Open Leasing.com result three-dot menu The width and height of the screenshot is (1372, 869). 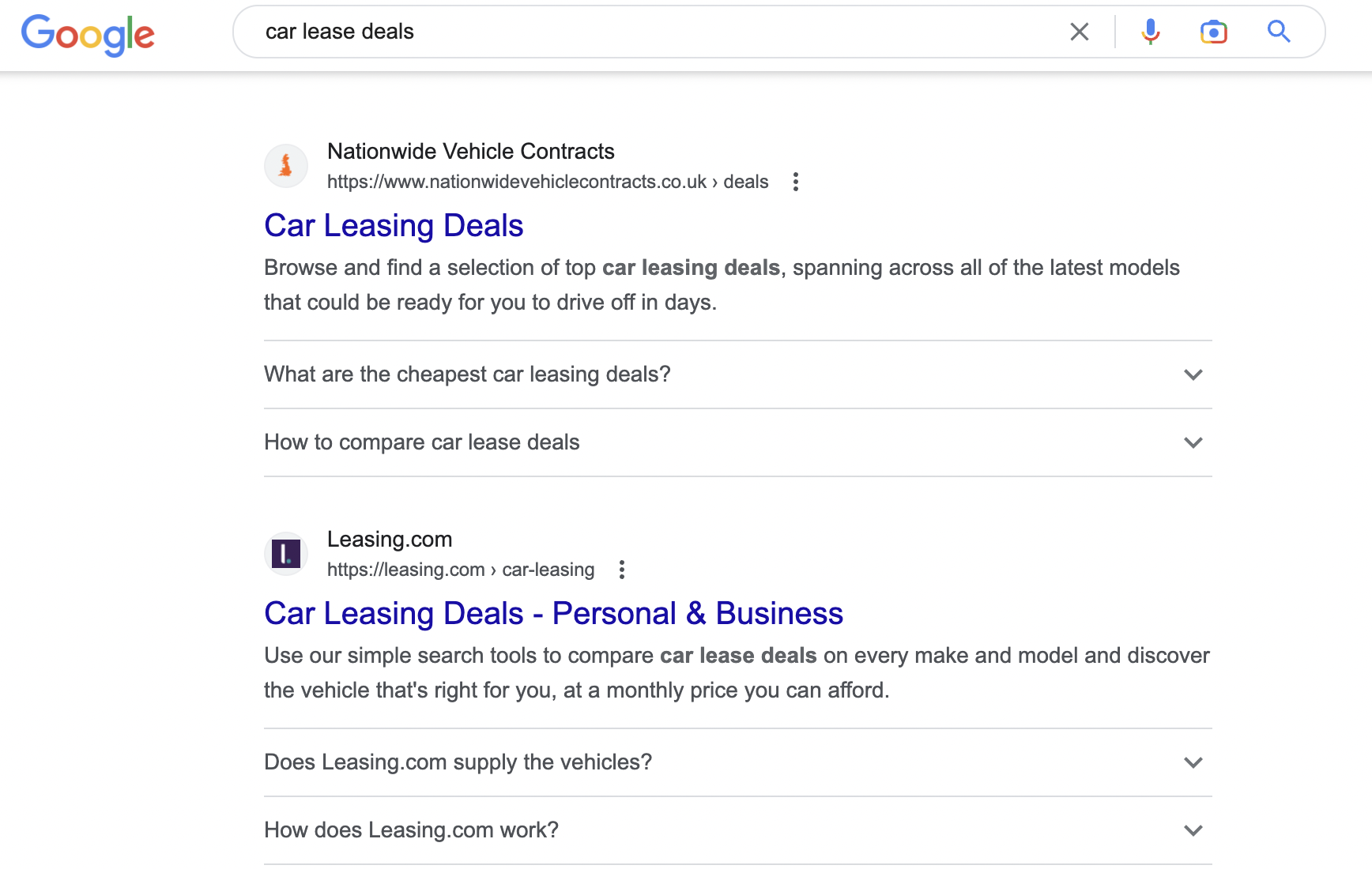tap(621, 570)
